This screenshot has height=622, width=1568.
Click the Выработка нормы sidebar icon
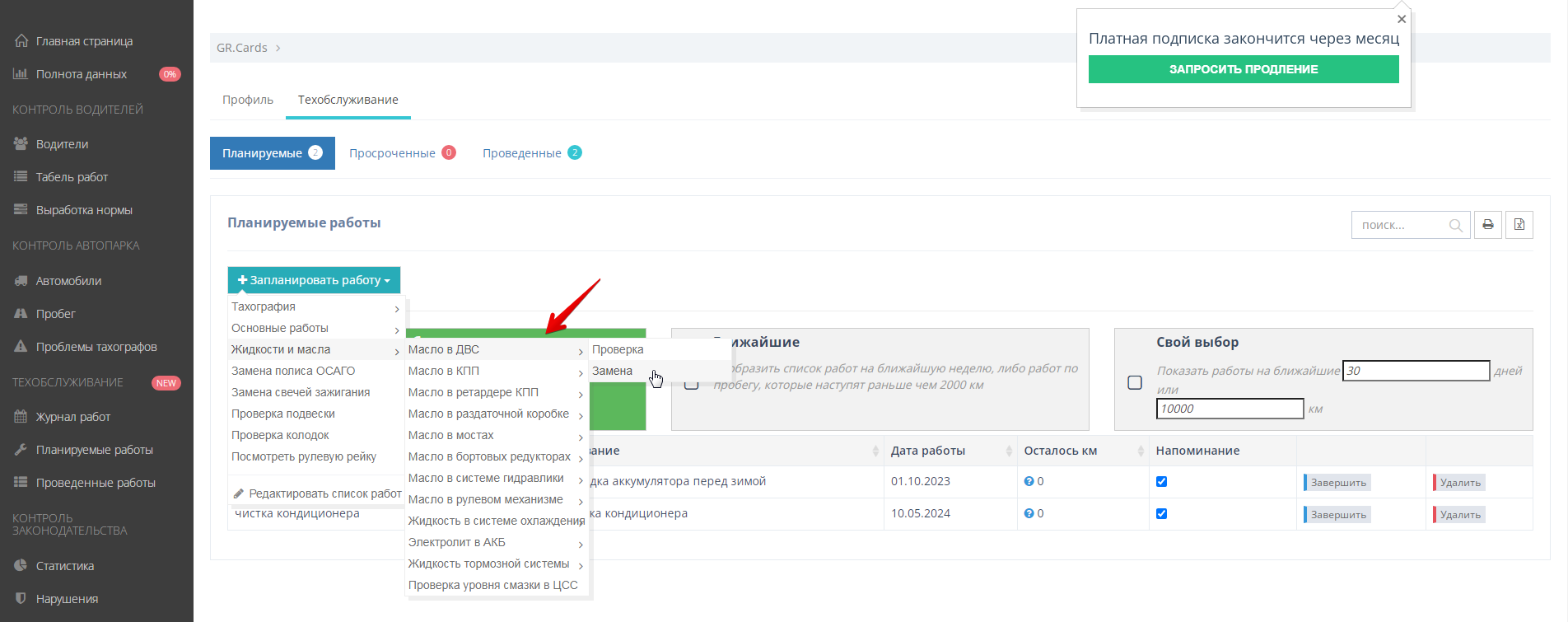pyautogui.click(x=21, y=209)
